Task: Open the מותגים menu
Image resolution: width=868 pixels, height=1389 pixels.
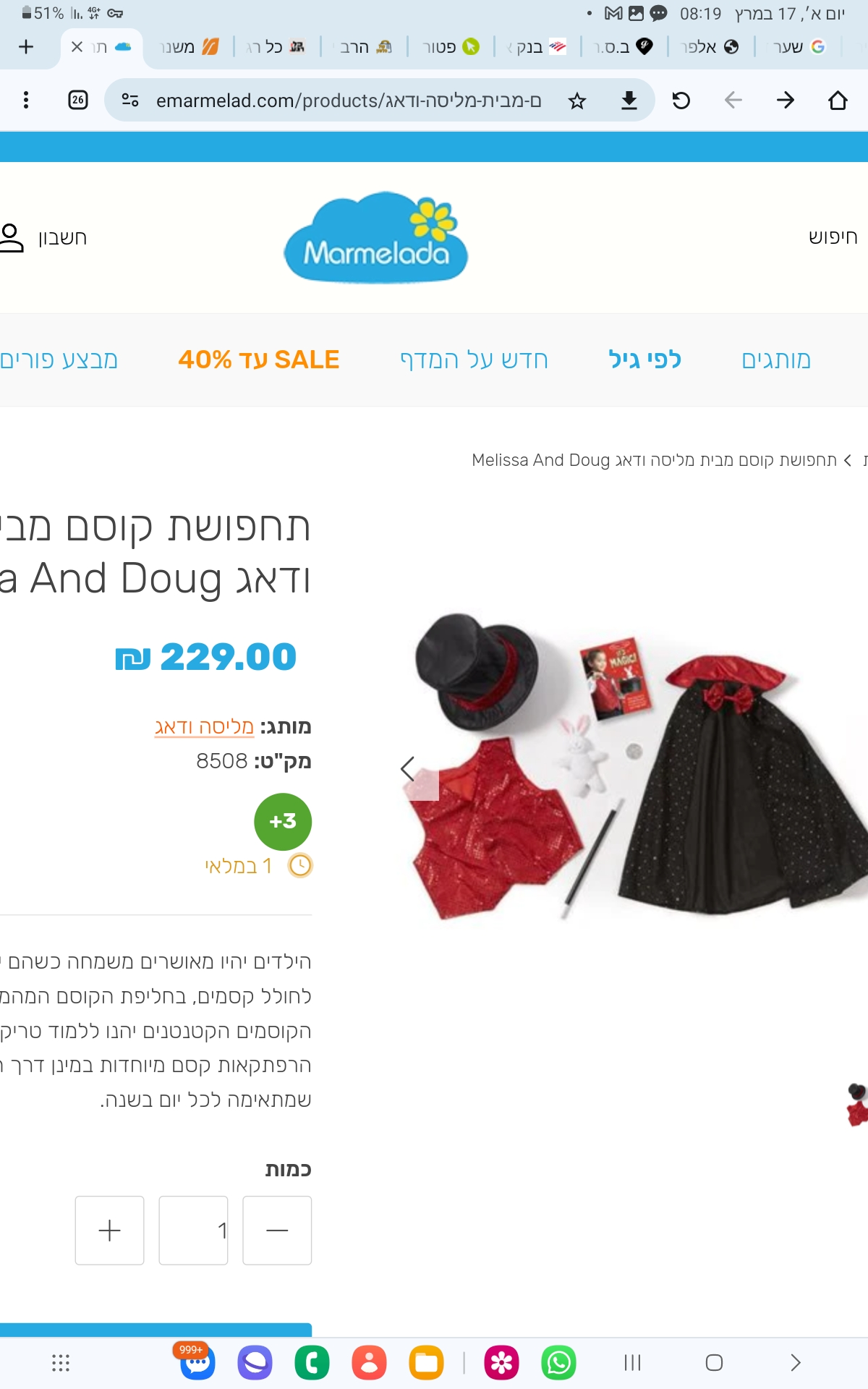Action: click(776, 360)
